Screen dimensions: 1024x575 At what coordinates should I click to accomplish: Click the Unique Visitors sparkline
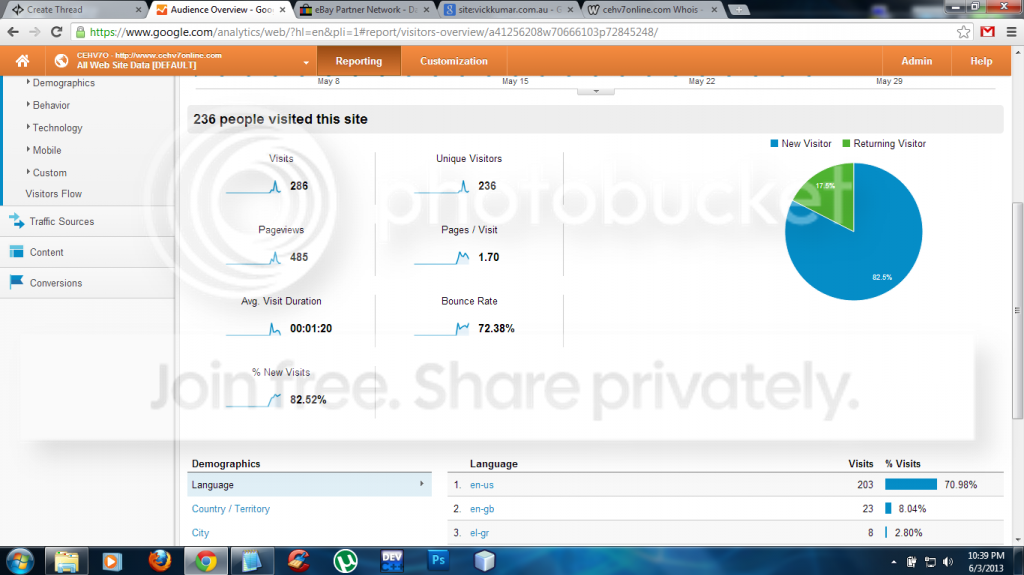click(x=441, y=187)
